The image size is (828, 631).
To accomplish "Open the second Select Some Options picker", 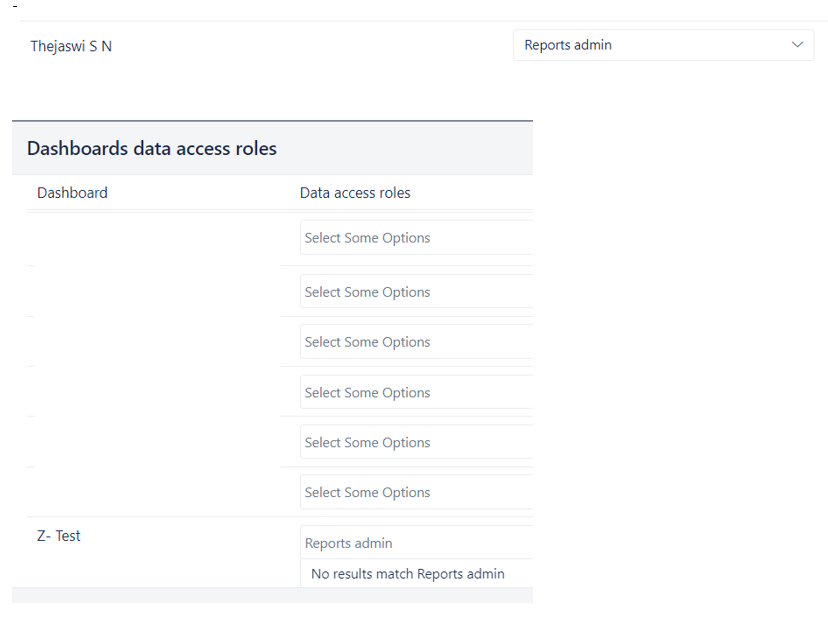I will [415, 291].
